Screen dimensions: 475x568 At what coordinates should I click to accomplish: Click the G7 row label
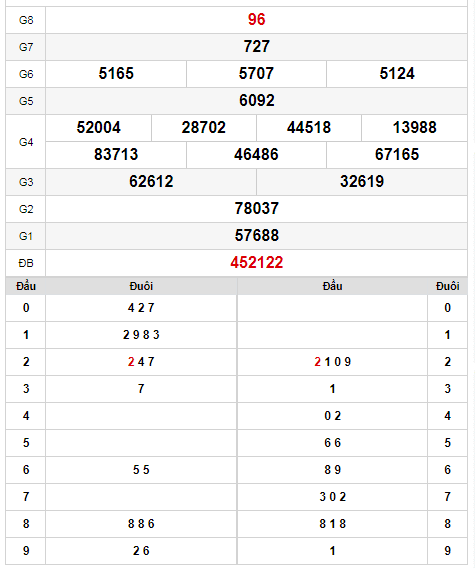(26, 47)
